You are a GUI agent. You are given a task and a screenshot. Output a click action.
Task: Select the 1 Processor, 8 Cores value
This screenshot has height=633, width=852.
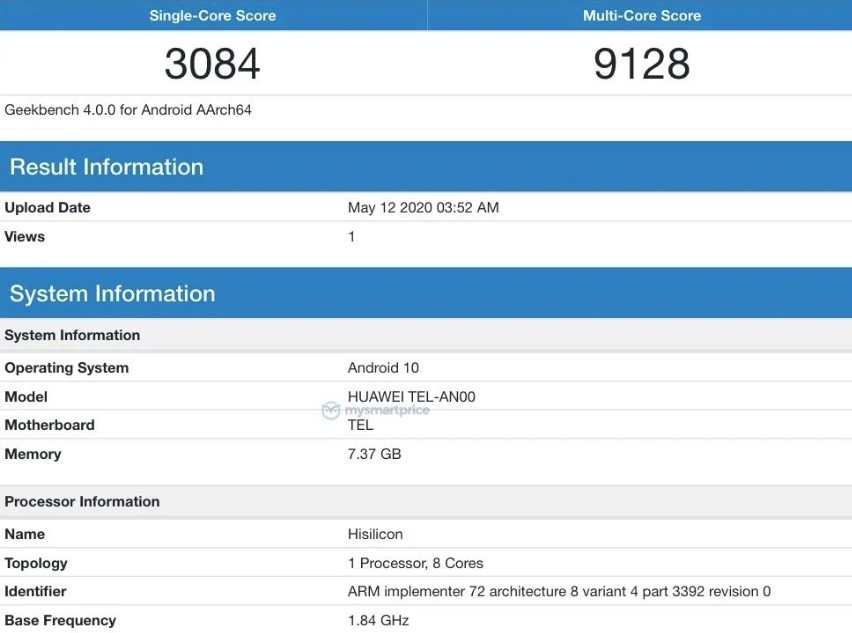(416, 563)
